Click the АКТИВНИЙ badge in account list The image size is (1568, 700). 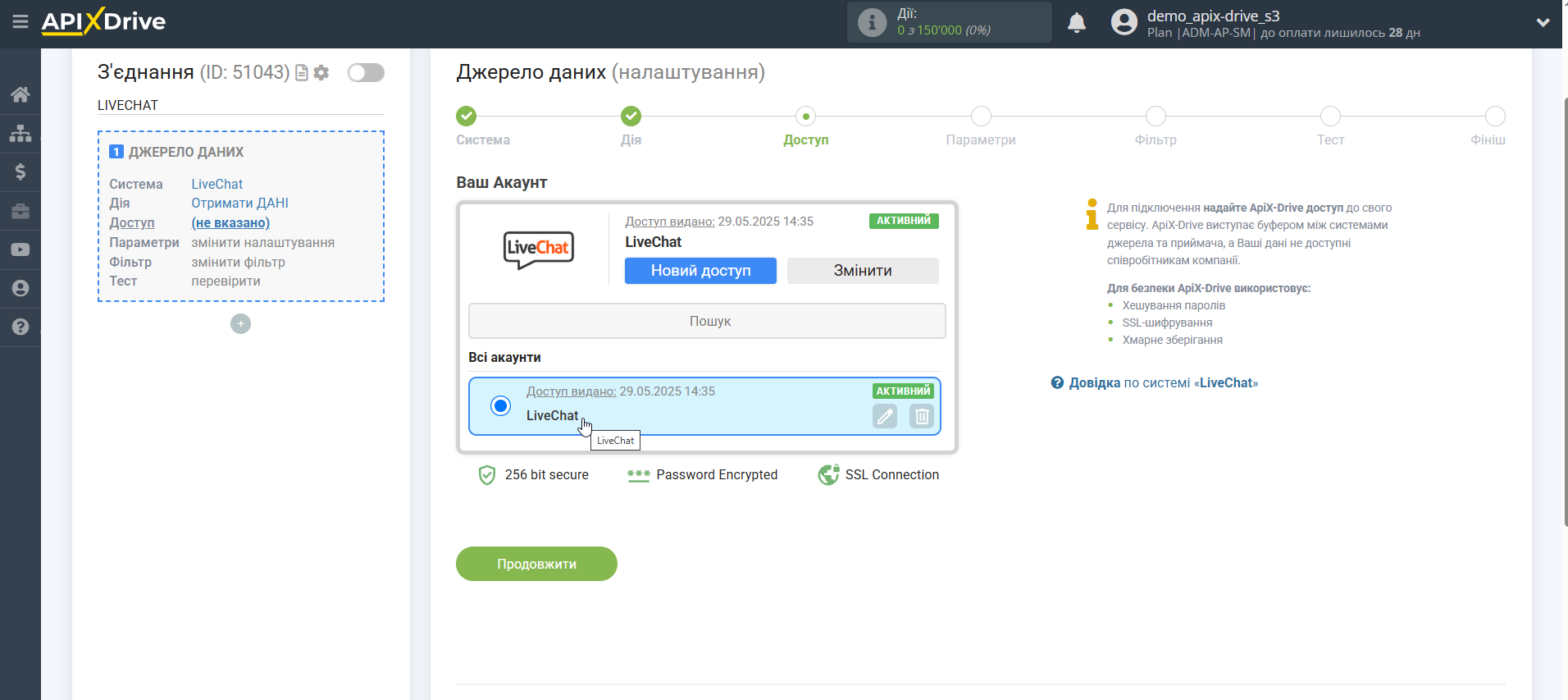[x=903, y=391]
